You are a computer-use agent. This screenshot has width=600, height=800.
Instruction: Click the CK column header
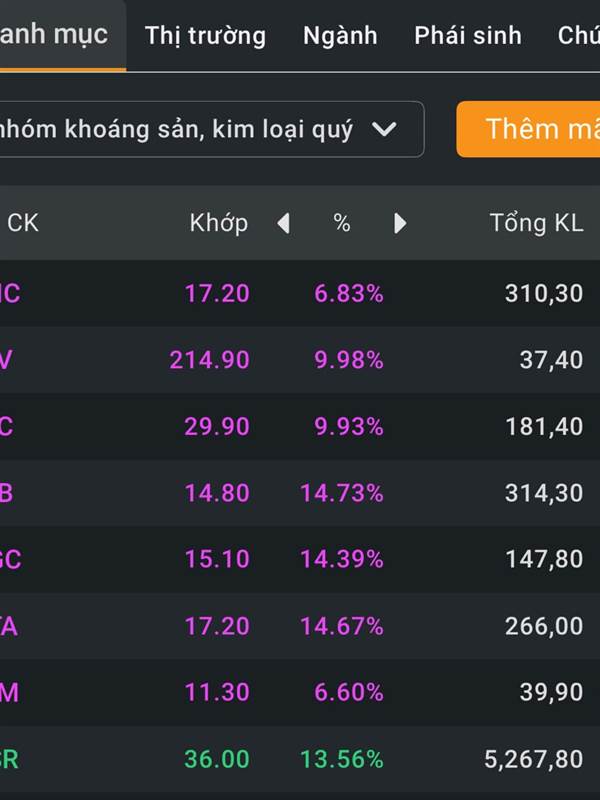(x=22, y=223)
